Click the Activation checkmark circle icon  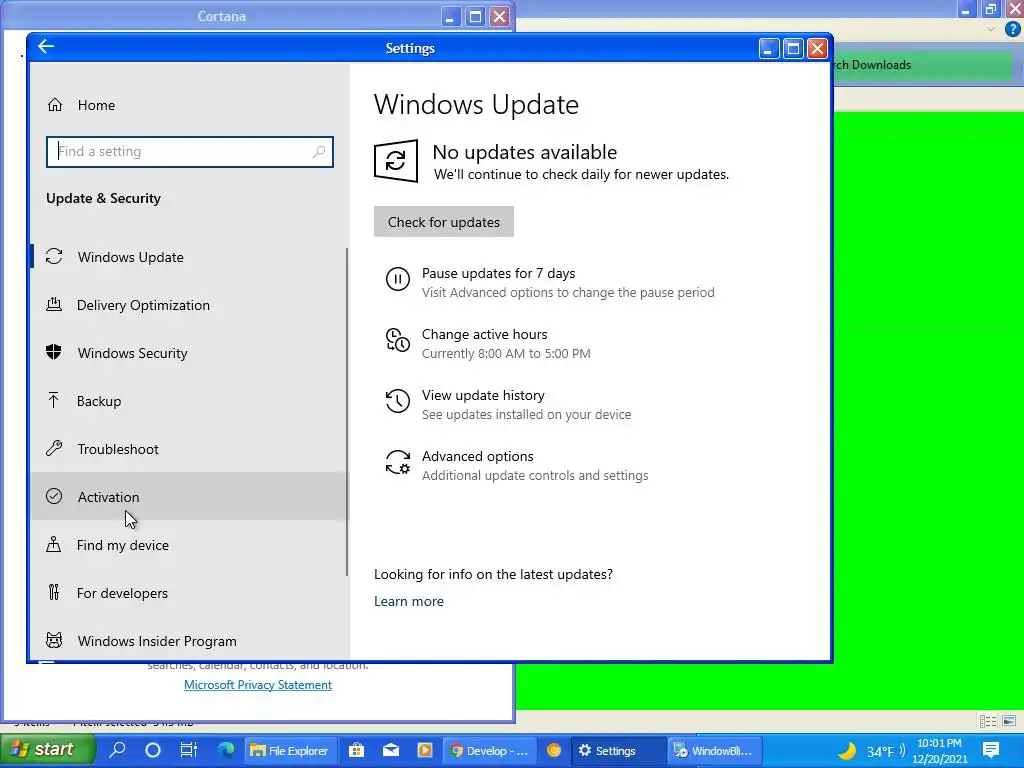(x=54, y=496)
